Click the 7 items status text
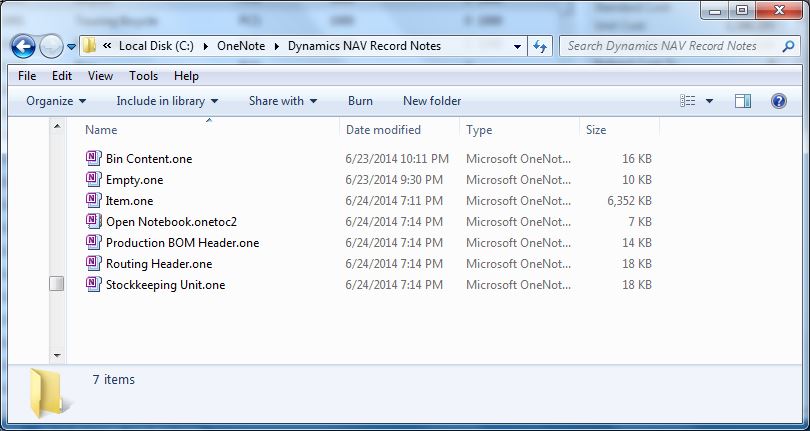Screen dimensions: 810x431 [x=114, y=380]
